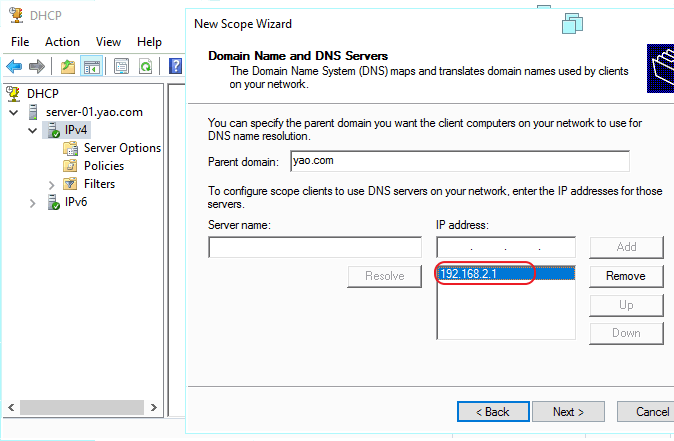Open the View menu
The height and width of the screenshot is (441, 674).
109,42
